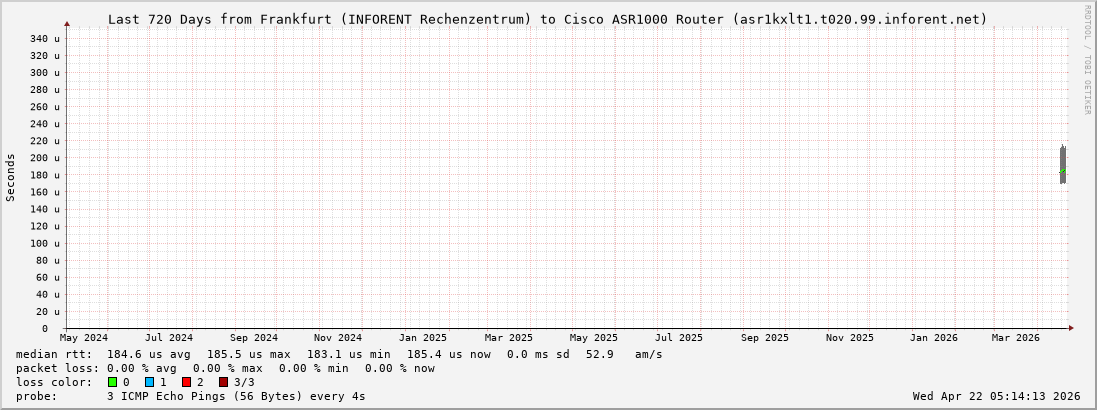The height and width of the screenshot is (410, 1097).
Task: Click the graph title for Cisco ASR1000 Router
Action: click(x=547, y=19)
